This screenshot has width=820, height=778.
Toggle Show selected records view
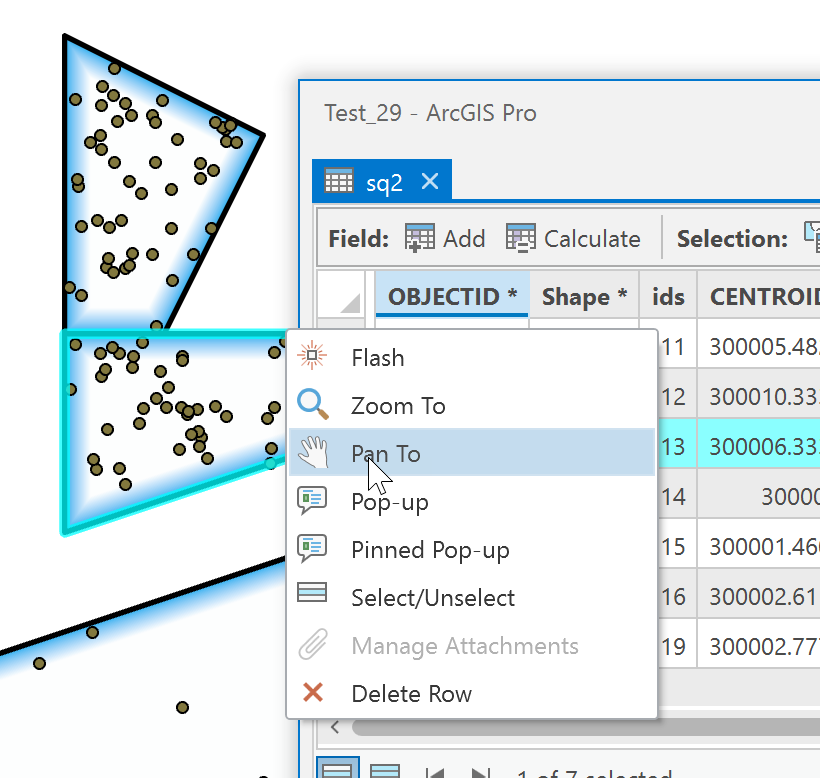point(383,770)
